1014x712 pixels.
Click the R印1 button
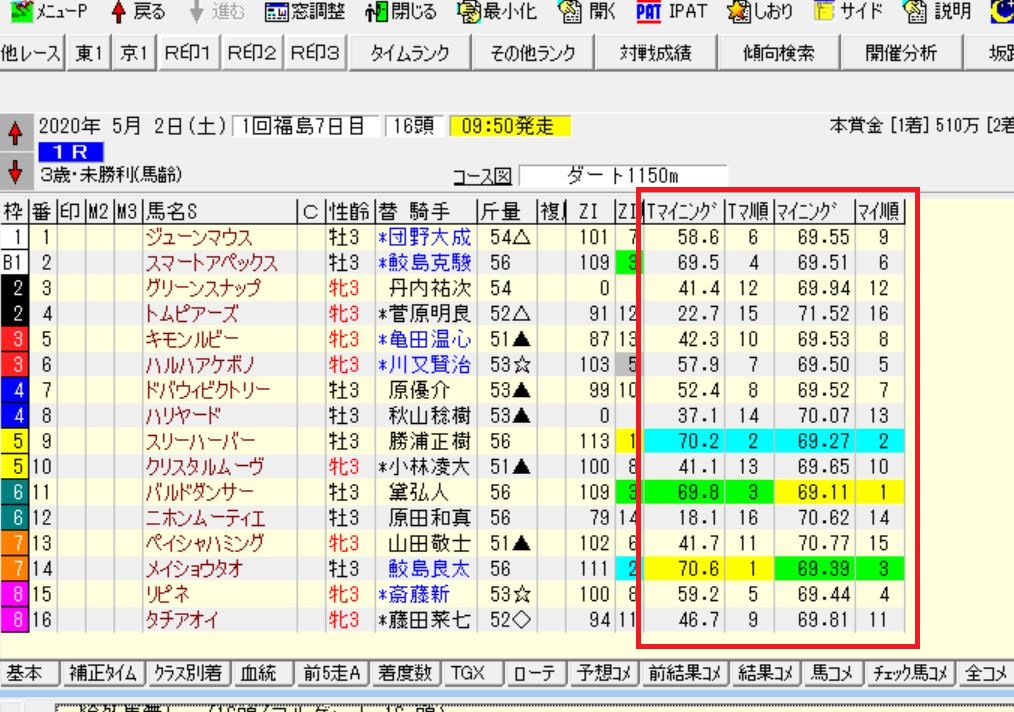(188, 52)
